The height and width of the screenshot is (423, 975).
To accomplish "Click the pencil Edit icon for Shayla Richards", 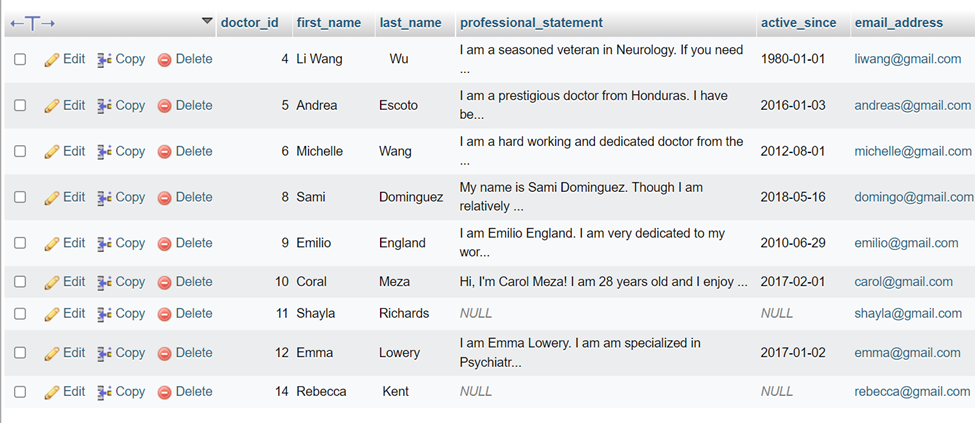I will pyautogui.click(x=52, y=314).
